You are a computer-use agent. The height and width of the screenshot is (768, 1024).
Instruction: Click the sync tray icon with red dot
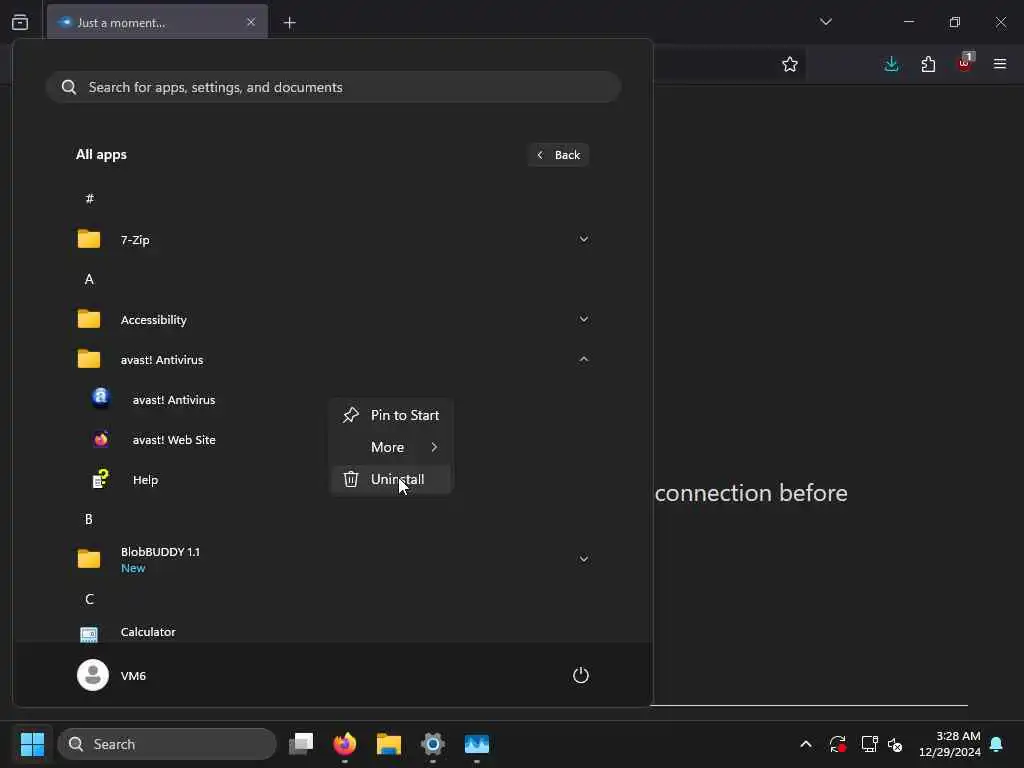[838, 744]
